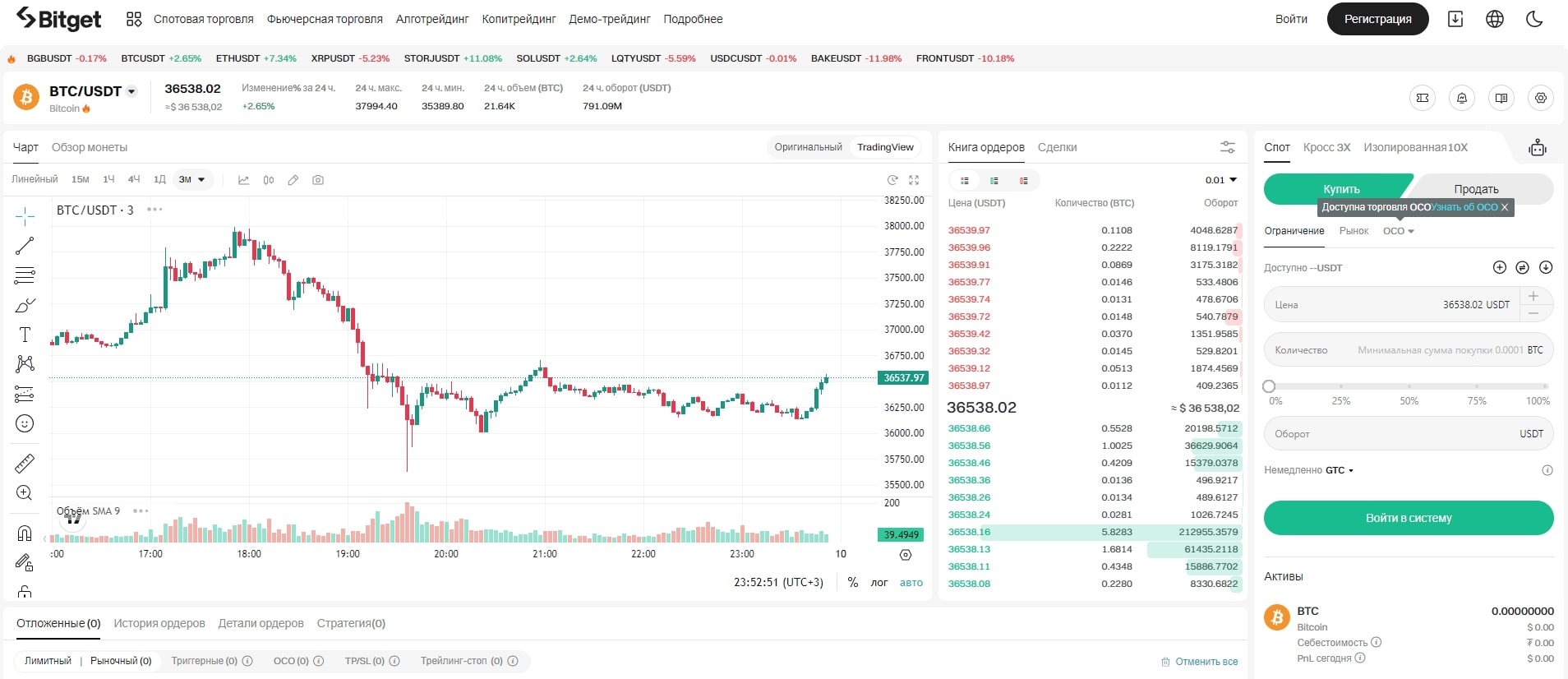
Task: Open История ордеров tab
Action: click(159, 623)
